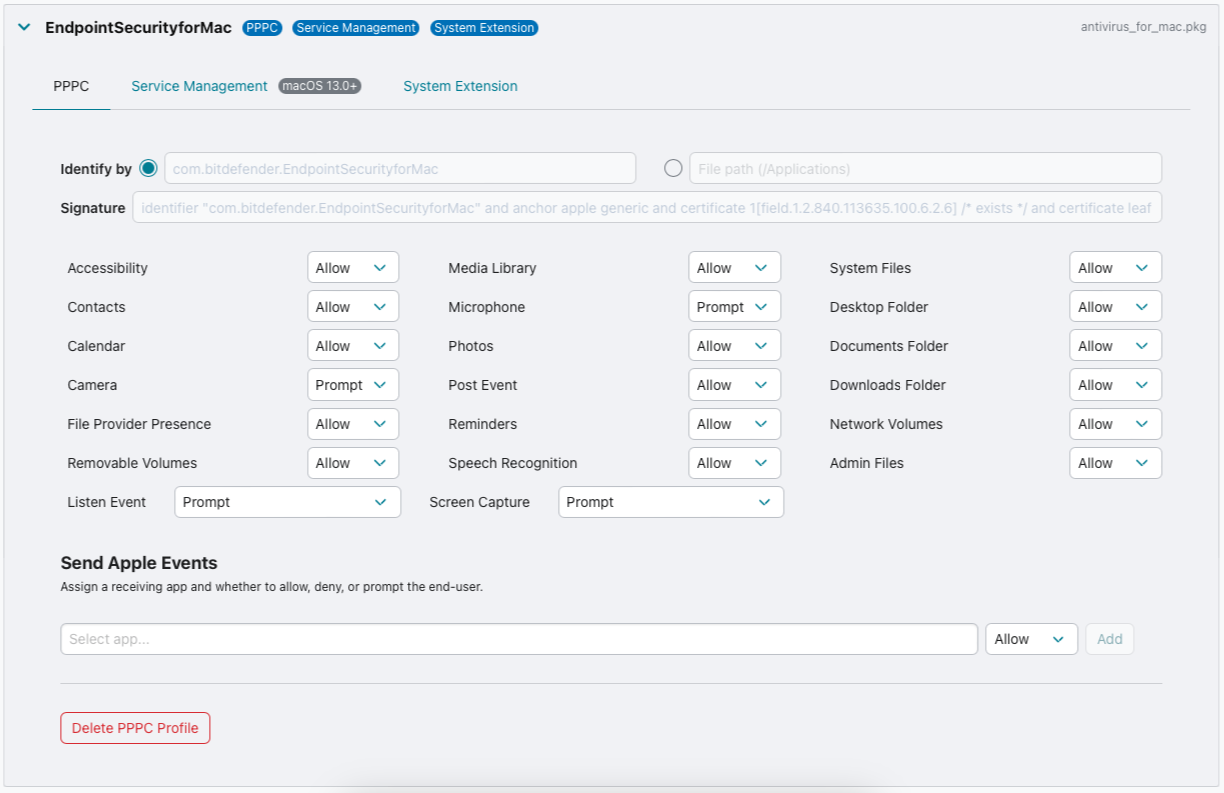The height and width of the screenshot is (793, 1224).
Task: Open the Admin Files dropdown
Action: [1116, 463]
